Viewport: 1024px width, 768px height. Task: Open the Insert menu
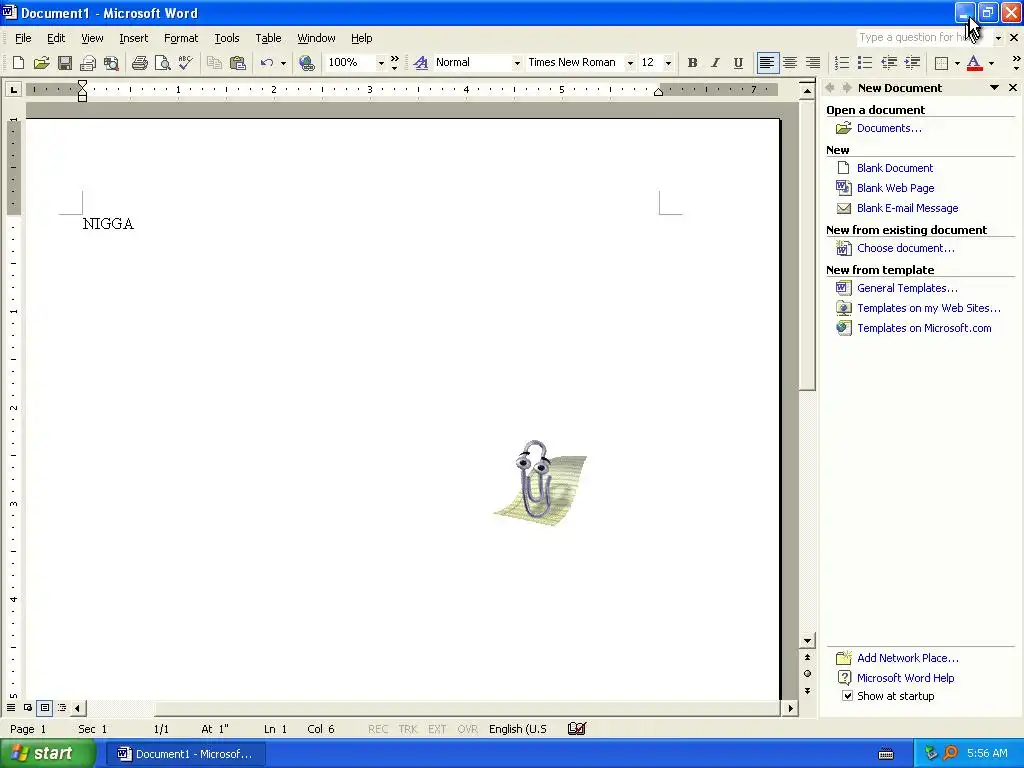pos(134,38)
